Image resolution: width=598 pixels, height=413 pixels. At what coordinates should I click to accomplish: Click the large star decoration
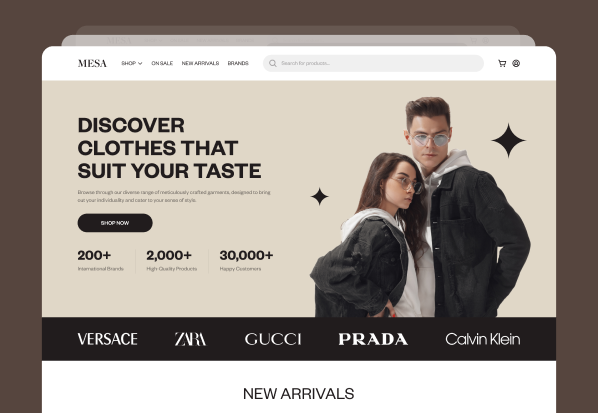coord(508,140)
